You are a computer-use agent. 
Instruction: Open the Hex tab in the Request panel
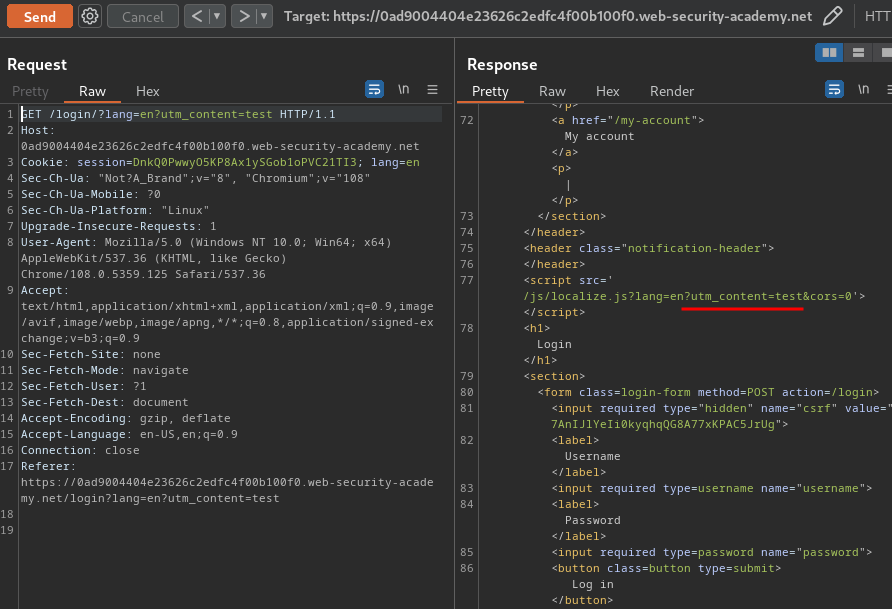click(x=147, y=91)
